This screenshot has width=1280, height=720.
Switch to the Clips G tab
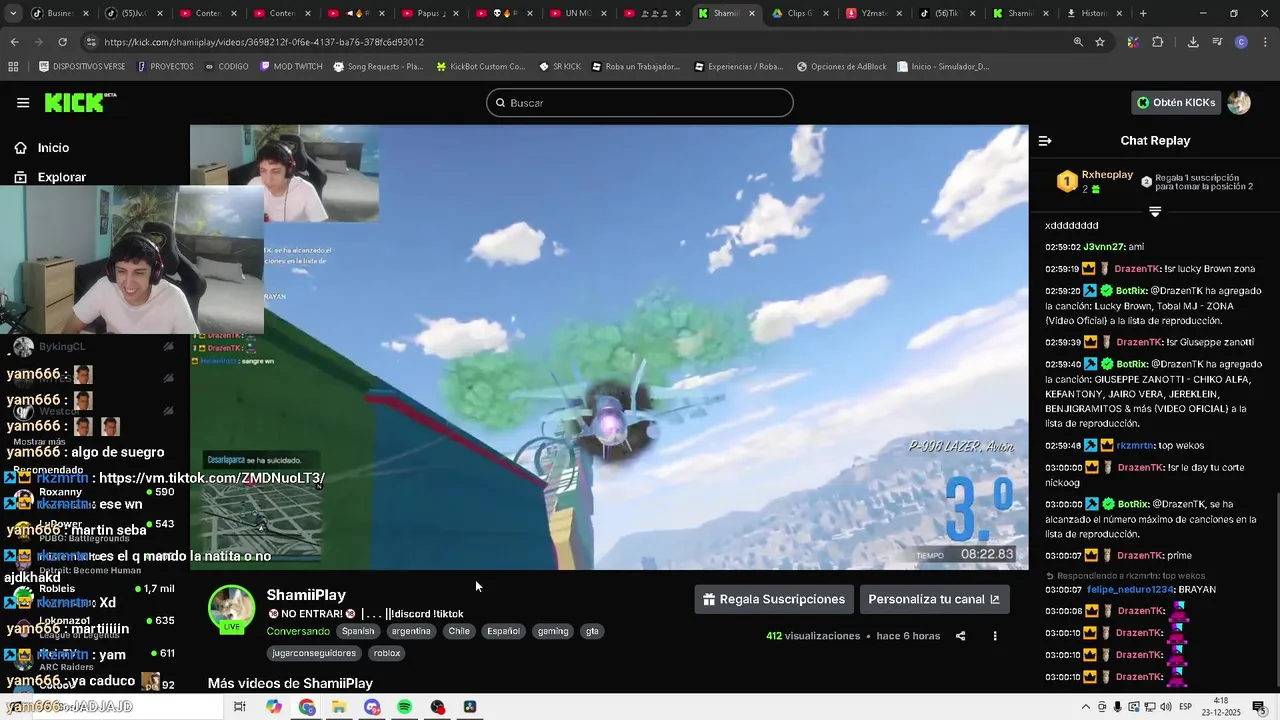tap(800, 13)
